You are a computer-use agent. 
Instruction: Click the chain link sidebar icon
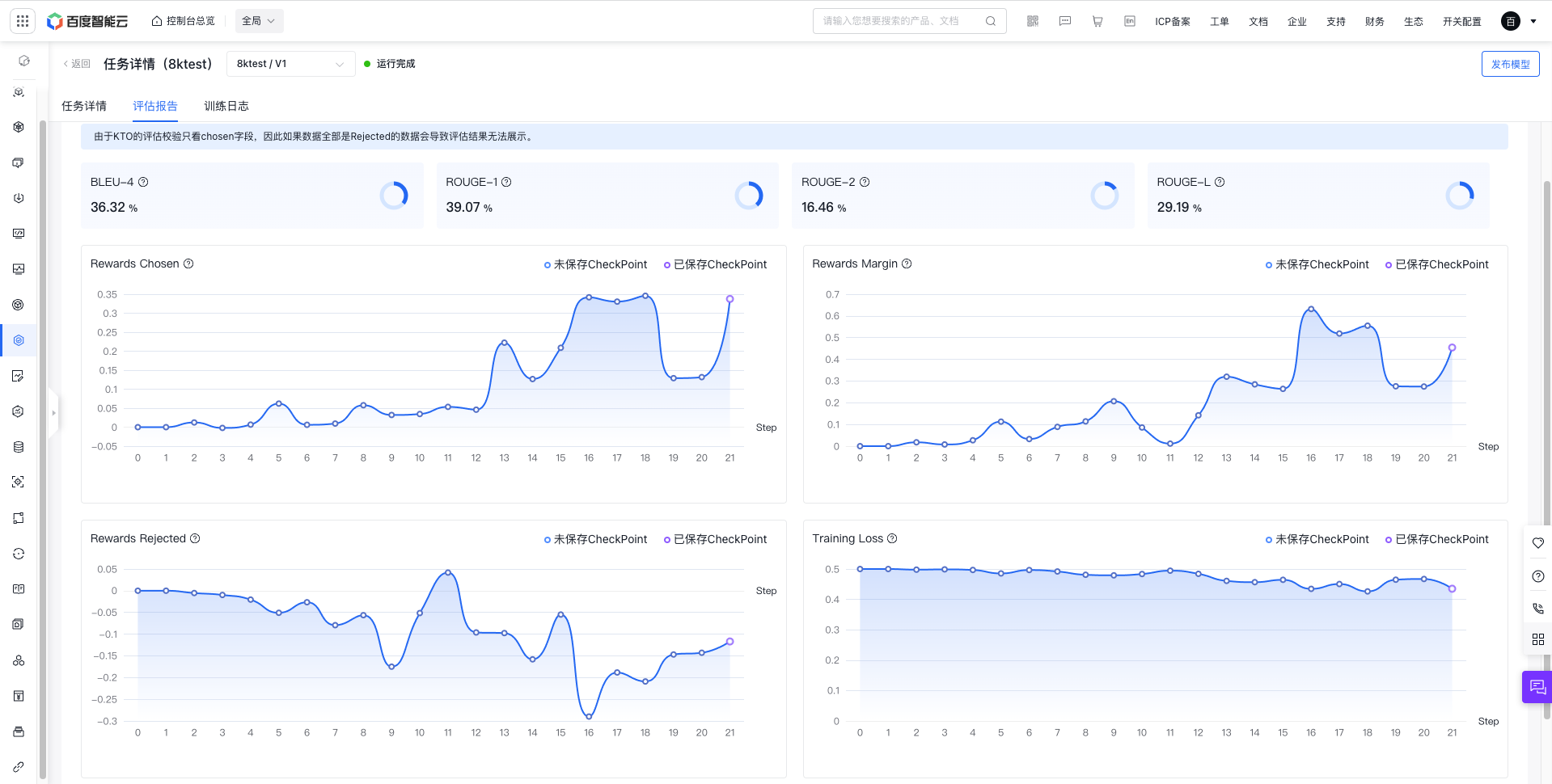tap(19, 766)
